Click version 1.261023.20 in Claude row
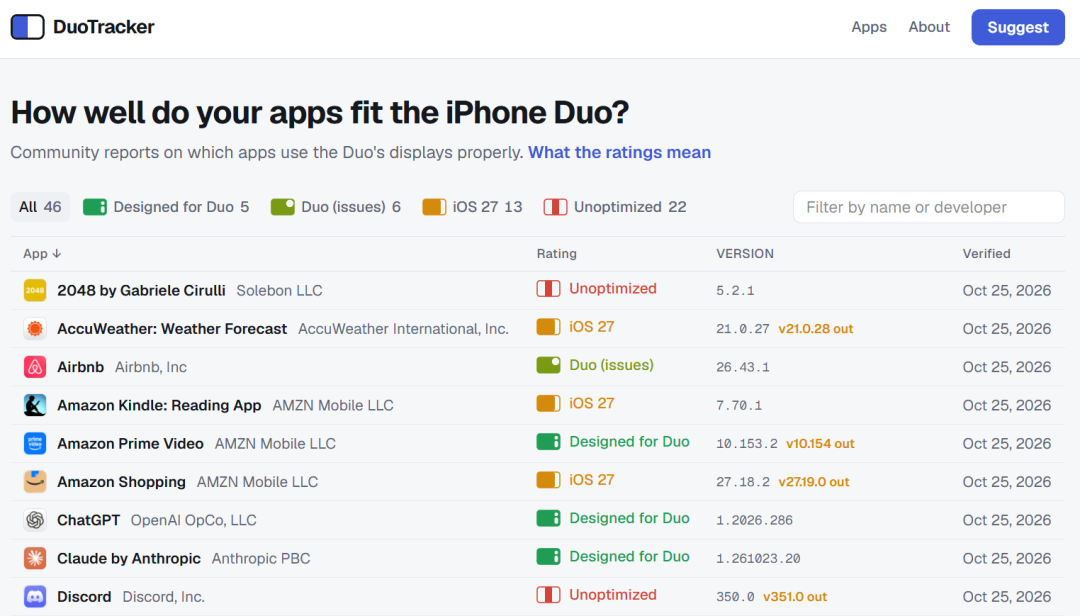The height and width of the screenshot is (616, 1080). point(758,558)
